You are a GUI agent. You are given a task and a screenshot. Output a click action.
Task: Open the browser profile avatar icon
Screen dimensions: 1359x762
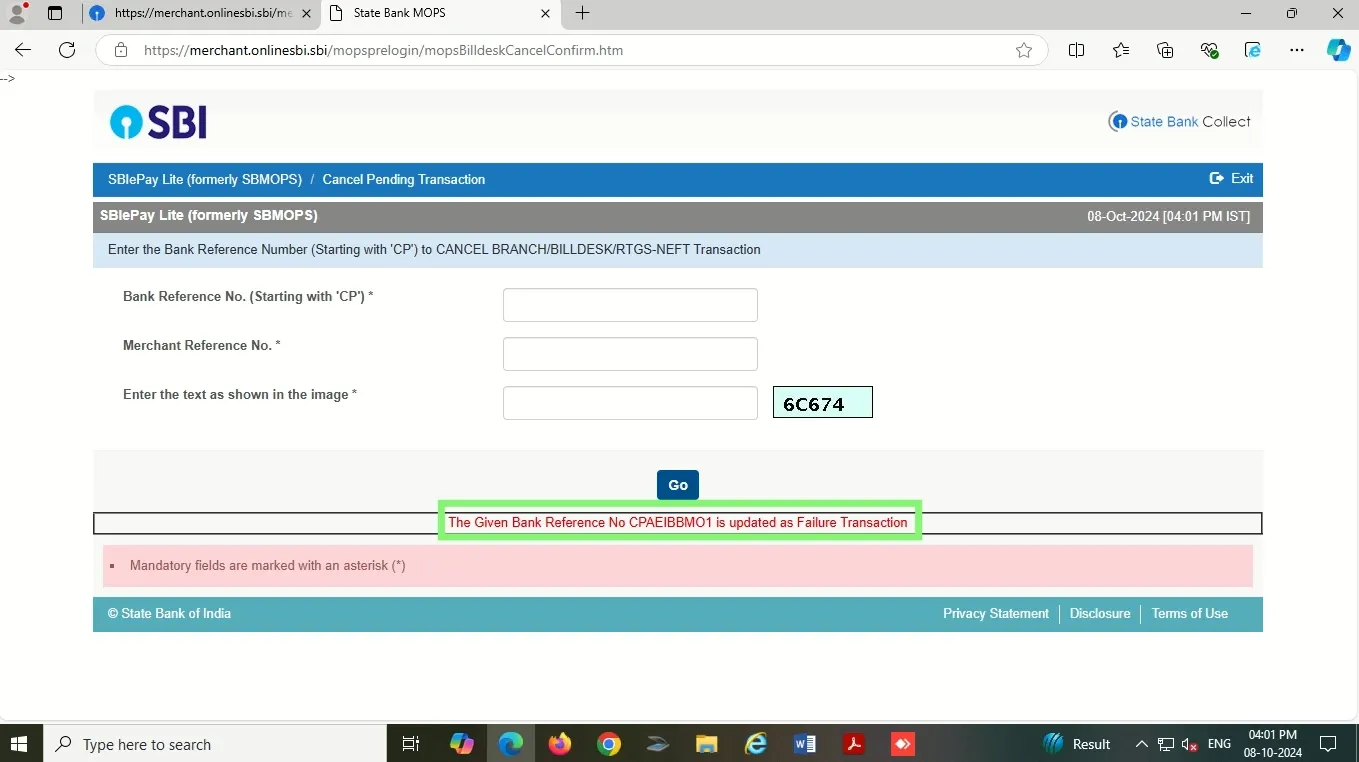17,13
